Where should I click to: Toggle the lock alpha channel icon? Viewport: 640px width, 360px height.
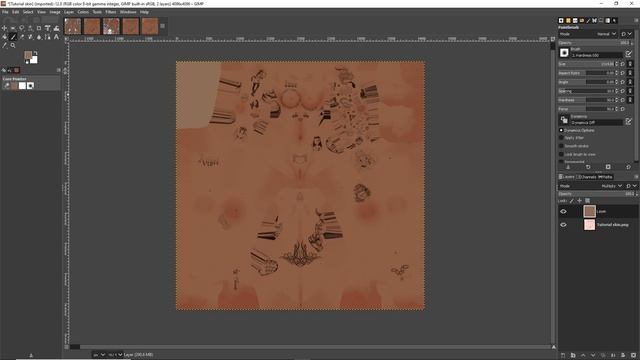coord(588,201)
